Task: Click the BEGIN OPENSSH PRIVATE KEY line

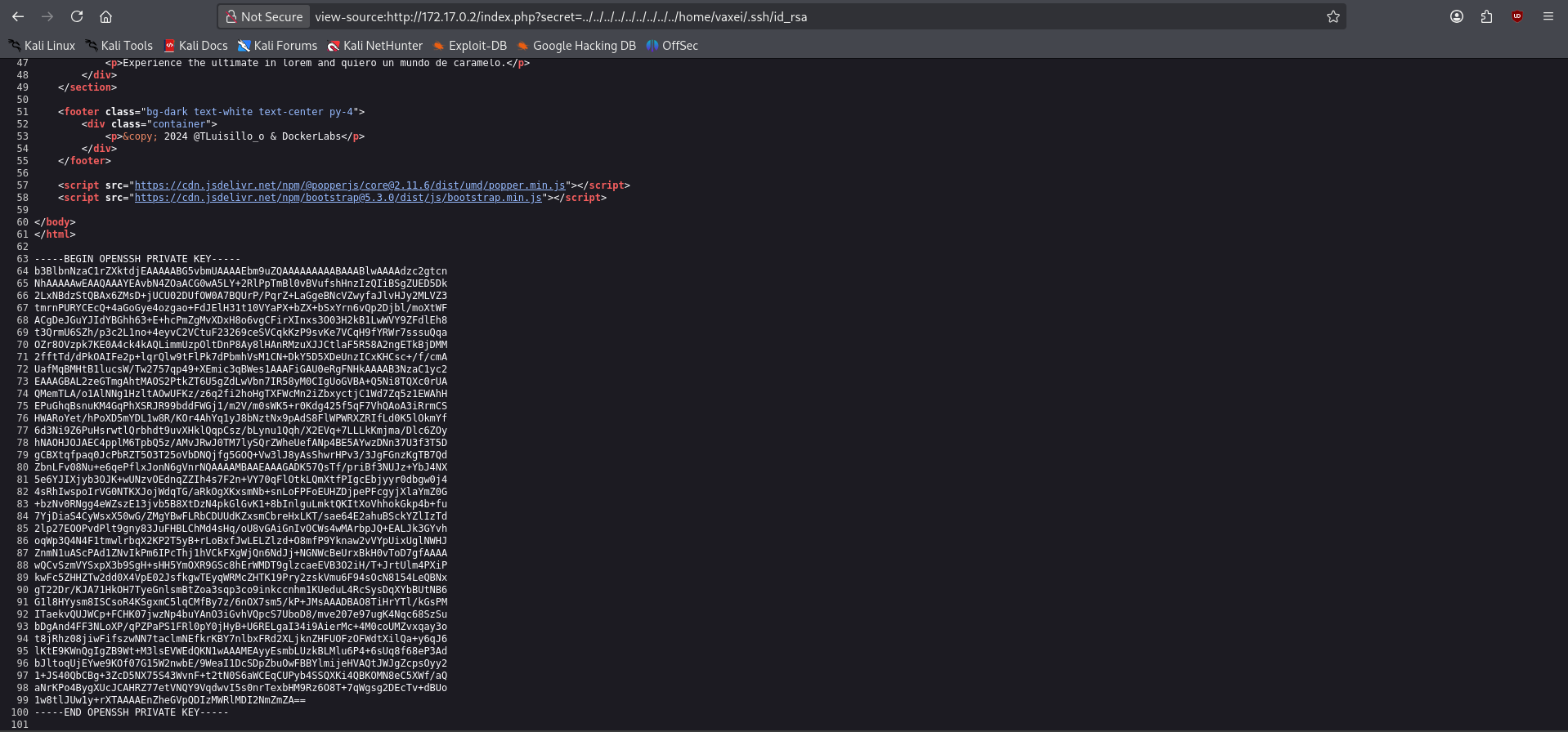Action: click(x=137, y=259)
